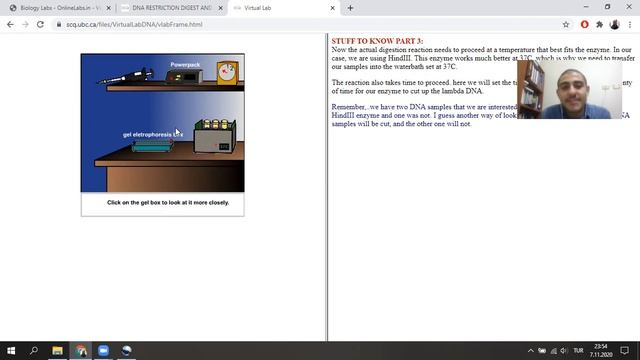Go back to the previous page
Screen dimensions: 640x360
10,24
